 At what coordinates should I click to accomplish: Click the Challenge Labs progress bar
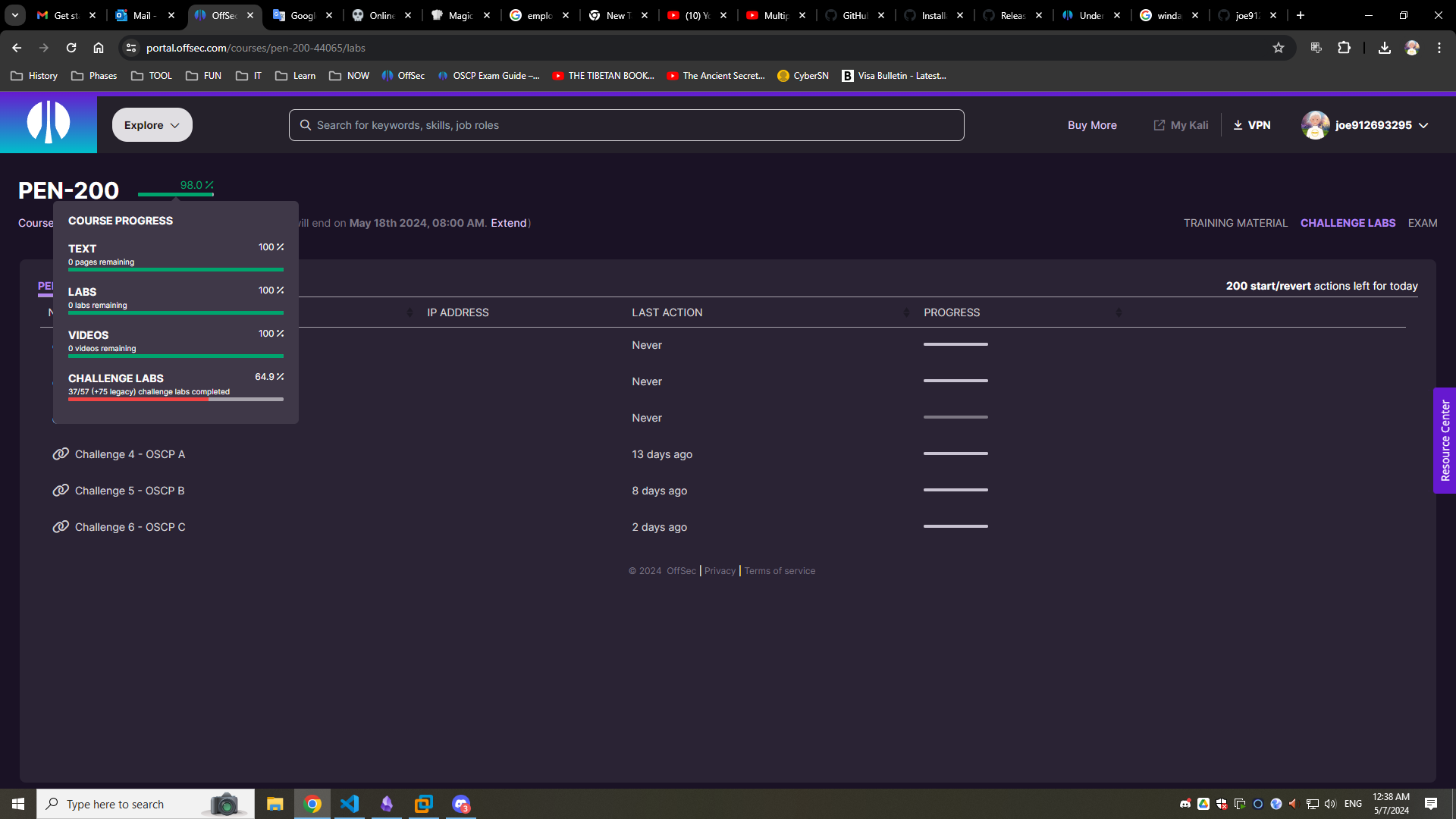[x=175, y=399]
